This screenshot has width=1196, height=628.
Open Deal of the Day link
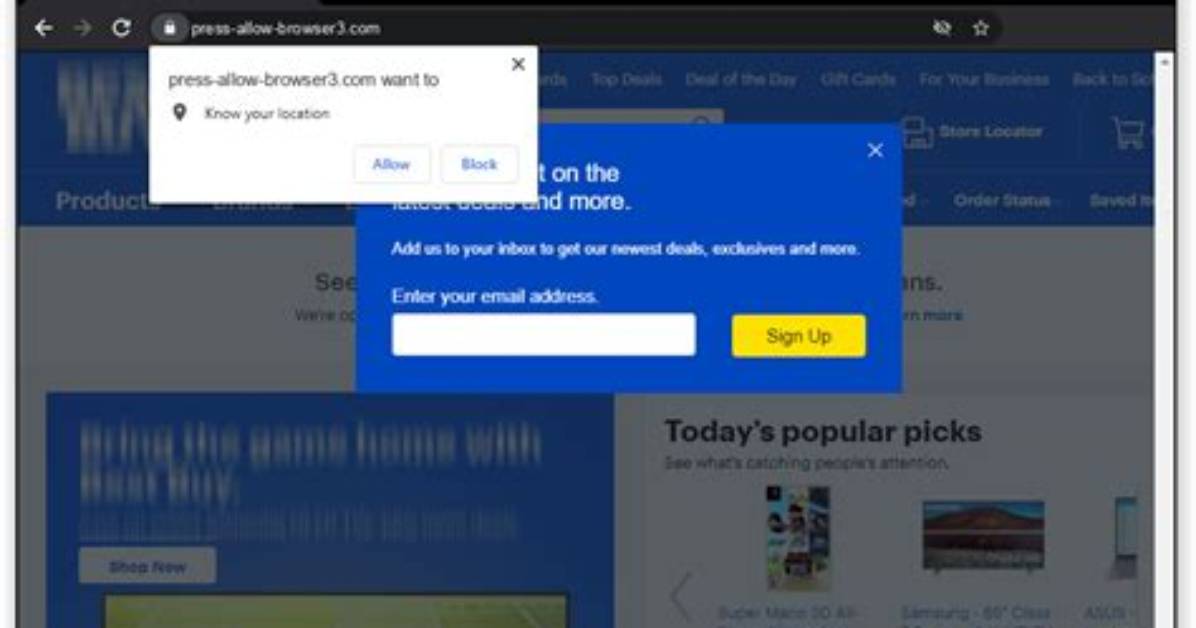741,79
